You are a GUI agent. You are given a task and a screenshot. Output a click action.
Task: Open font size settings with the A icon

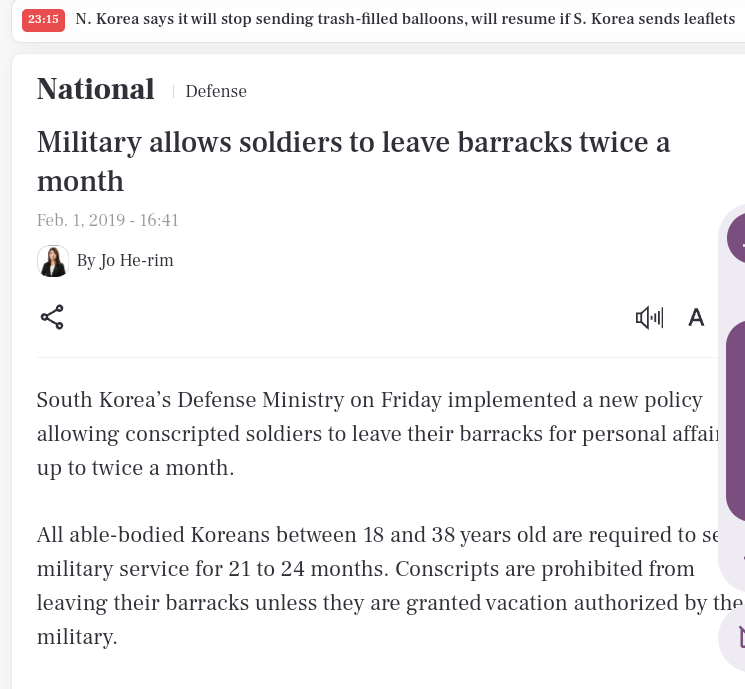click(696, 318)
